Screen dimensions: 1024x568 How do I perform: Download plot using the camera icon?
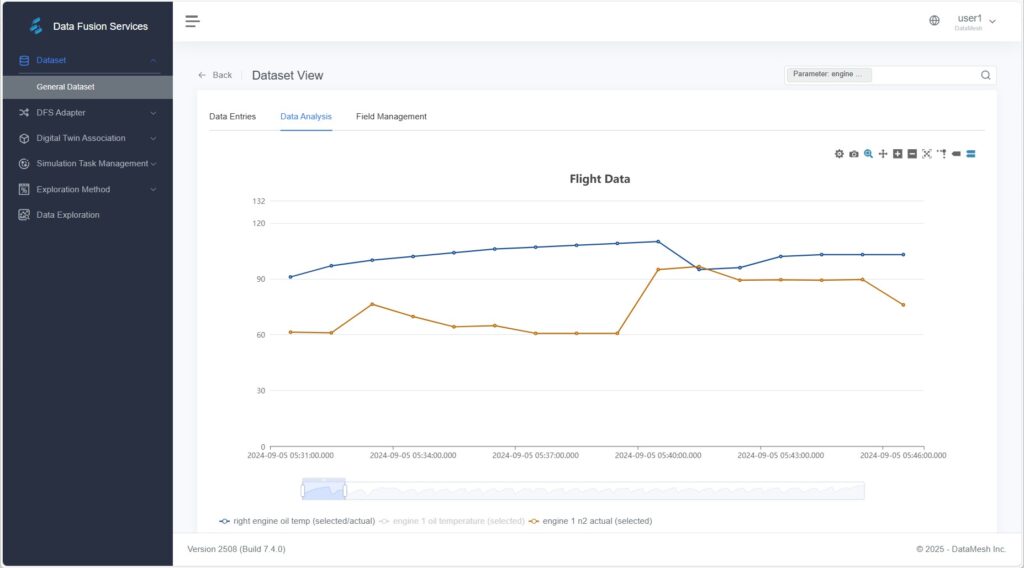(x=853, y=154)
